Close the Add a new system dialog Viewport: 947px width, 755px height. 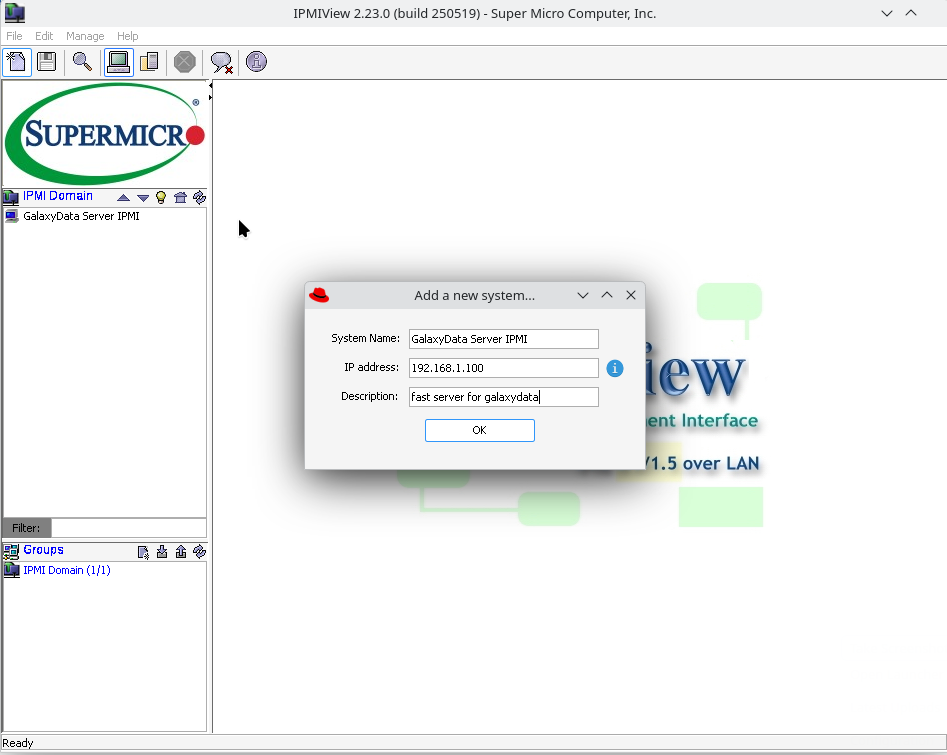click(631, 295)
